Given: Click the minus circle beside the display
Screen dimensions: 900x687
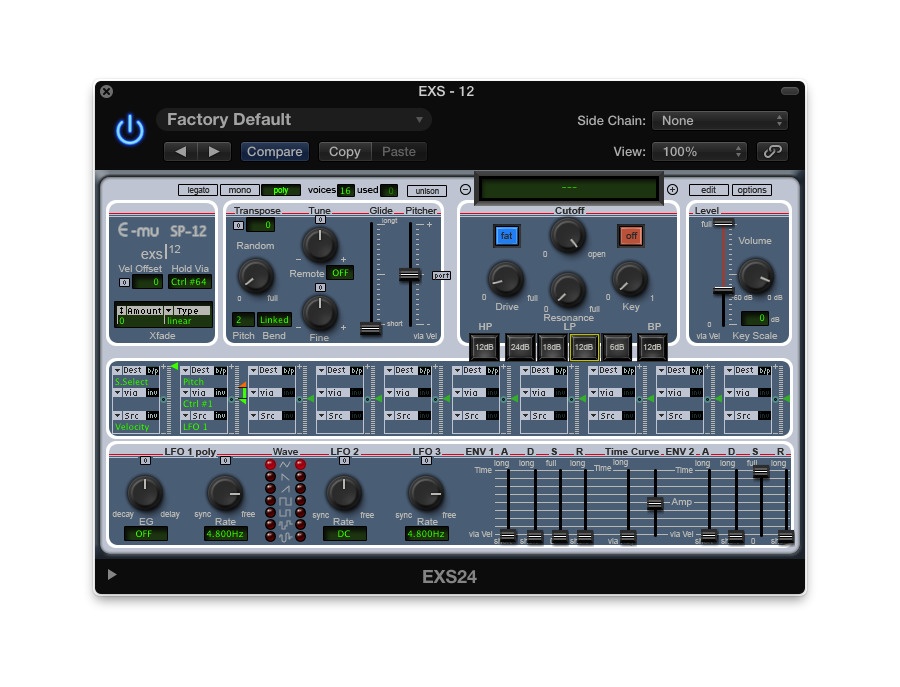Looking at the screenshot, I should point(465,189).
